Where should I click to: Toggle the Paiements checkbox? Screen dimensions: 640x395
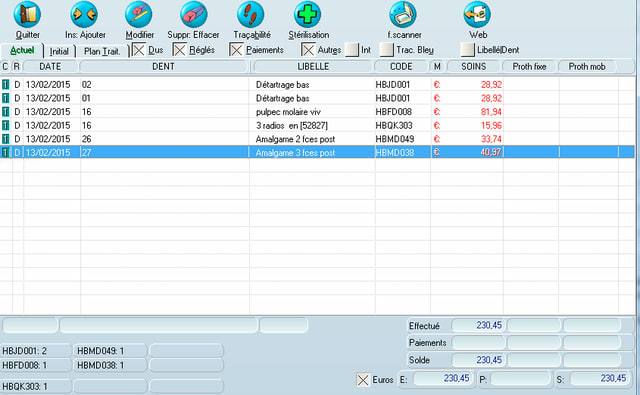[236, 50]
